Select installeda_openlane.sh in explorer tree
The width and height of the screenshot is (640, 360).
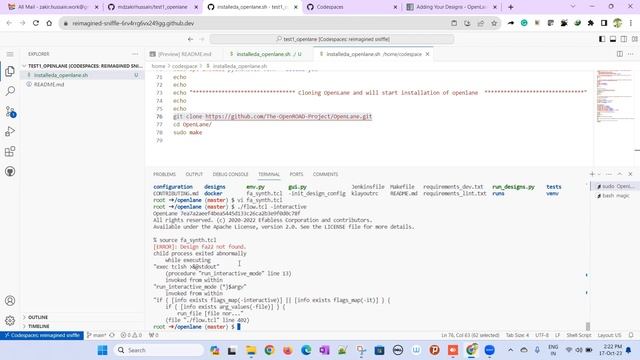(82, 75)
